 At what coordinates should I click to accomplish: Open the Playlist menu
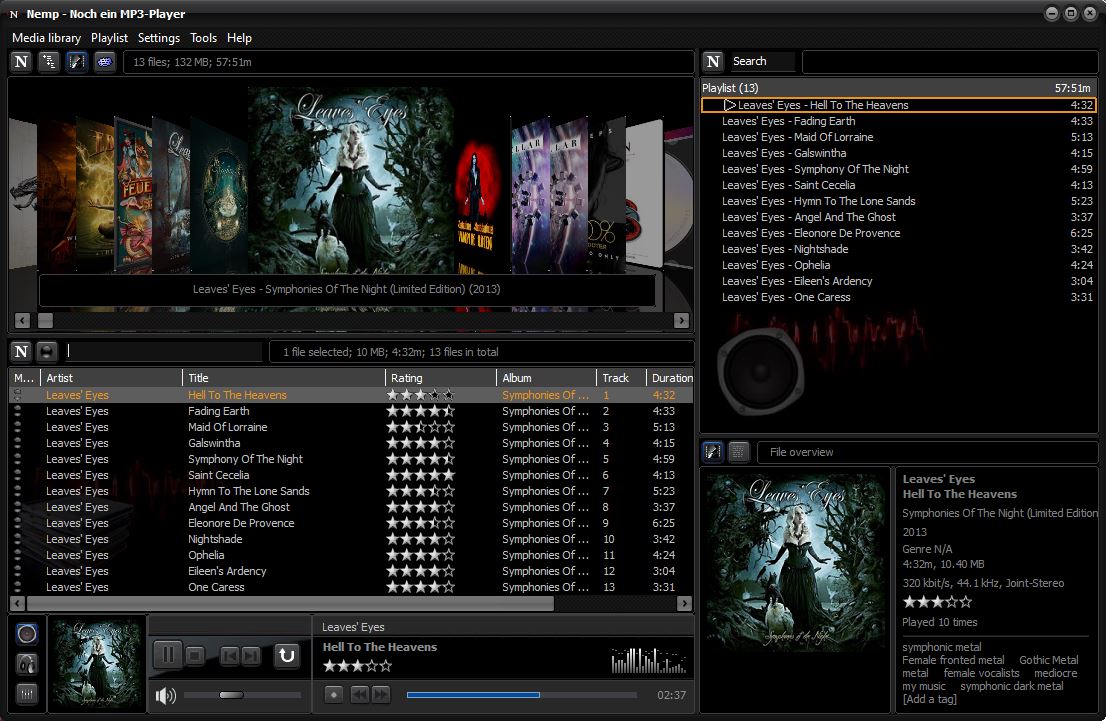coord(109,38)
